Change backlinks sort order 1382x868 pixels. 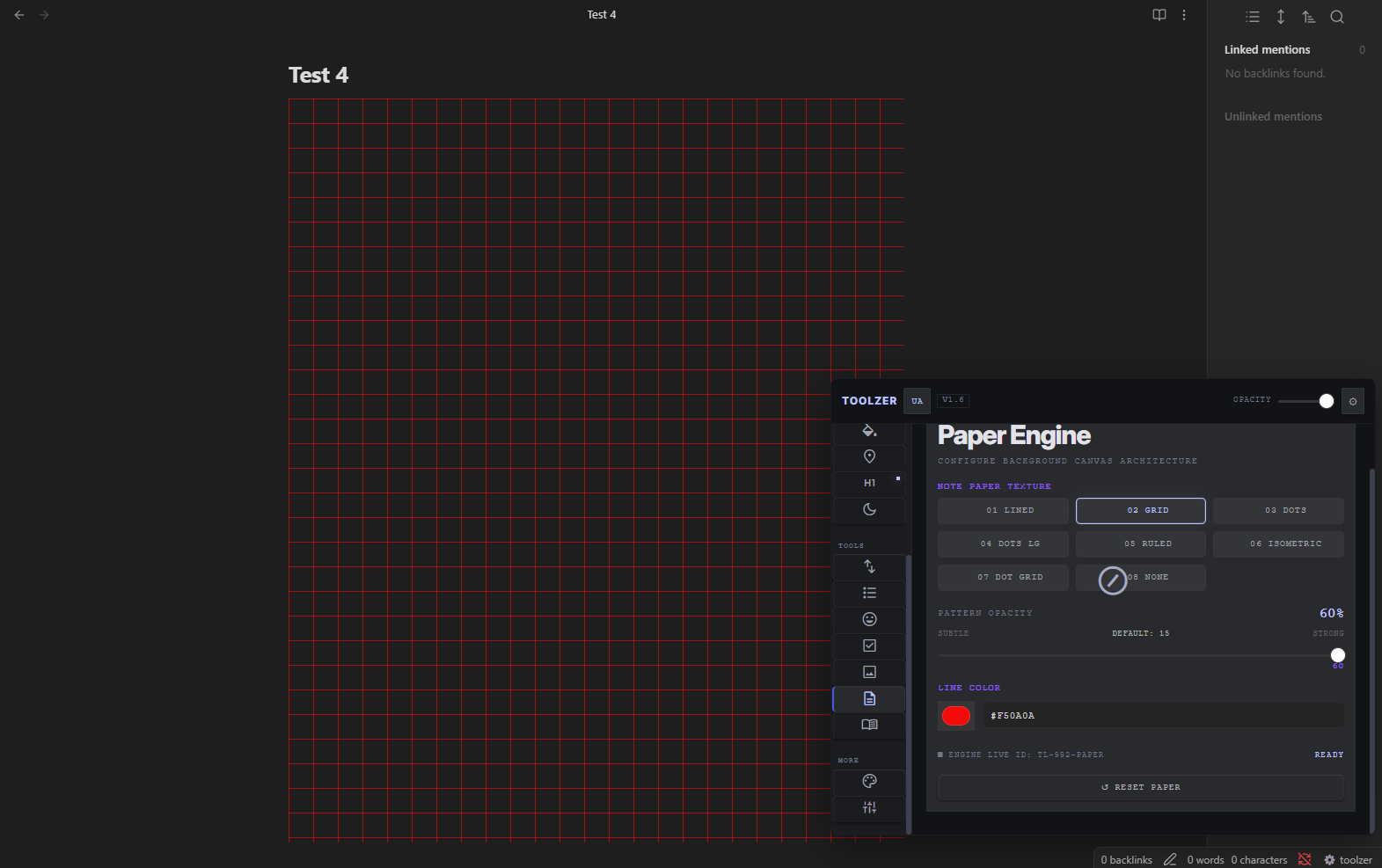pyautogui.click(x=1309, y=17)
